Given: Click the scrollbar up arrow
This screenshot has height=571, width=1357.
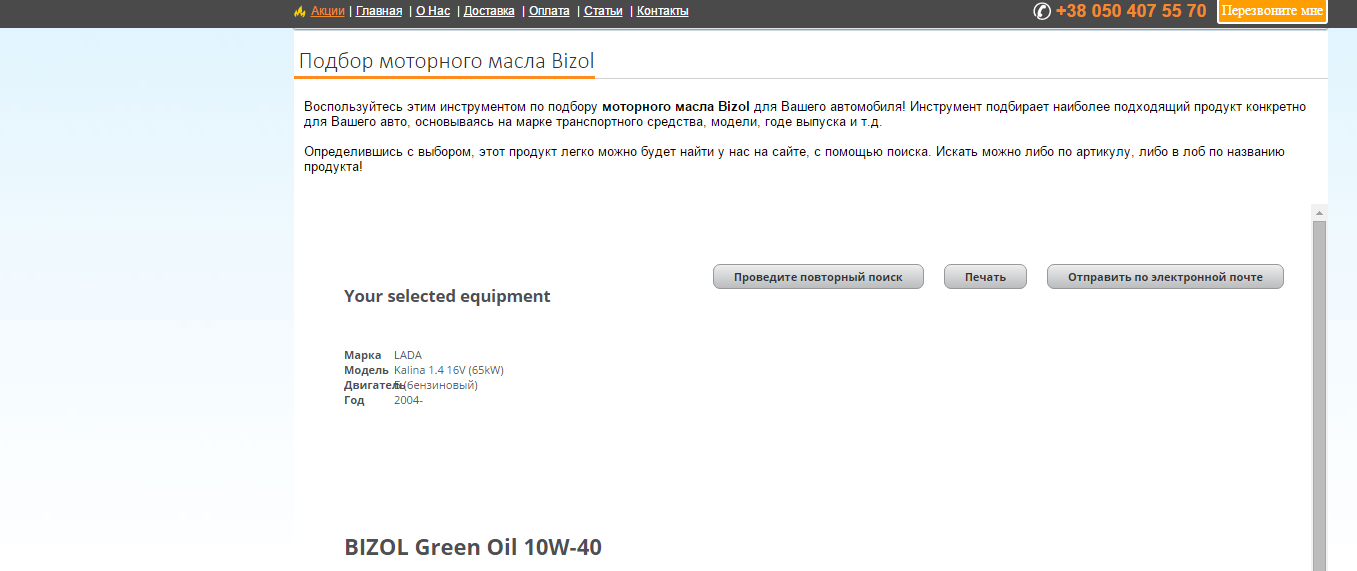Looking at the screenshot, I should pos(1319,213).
